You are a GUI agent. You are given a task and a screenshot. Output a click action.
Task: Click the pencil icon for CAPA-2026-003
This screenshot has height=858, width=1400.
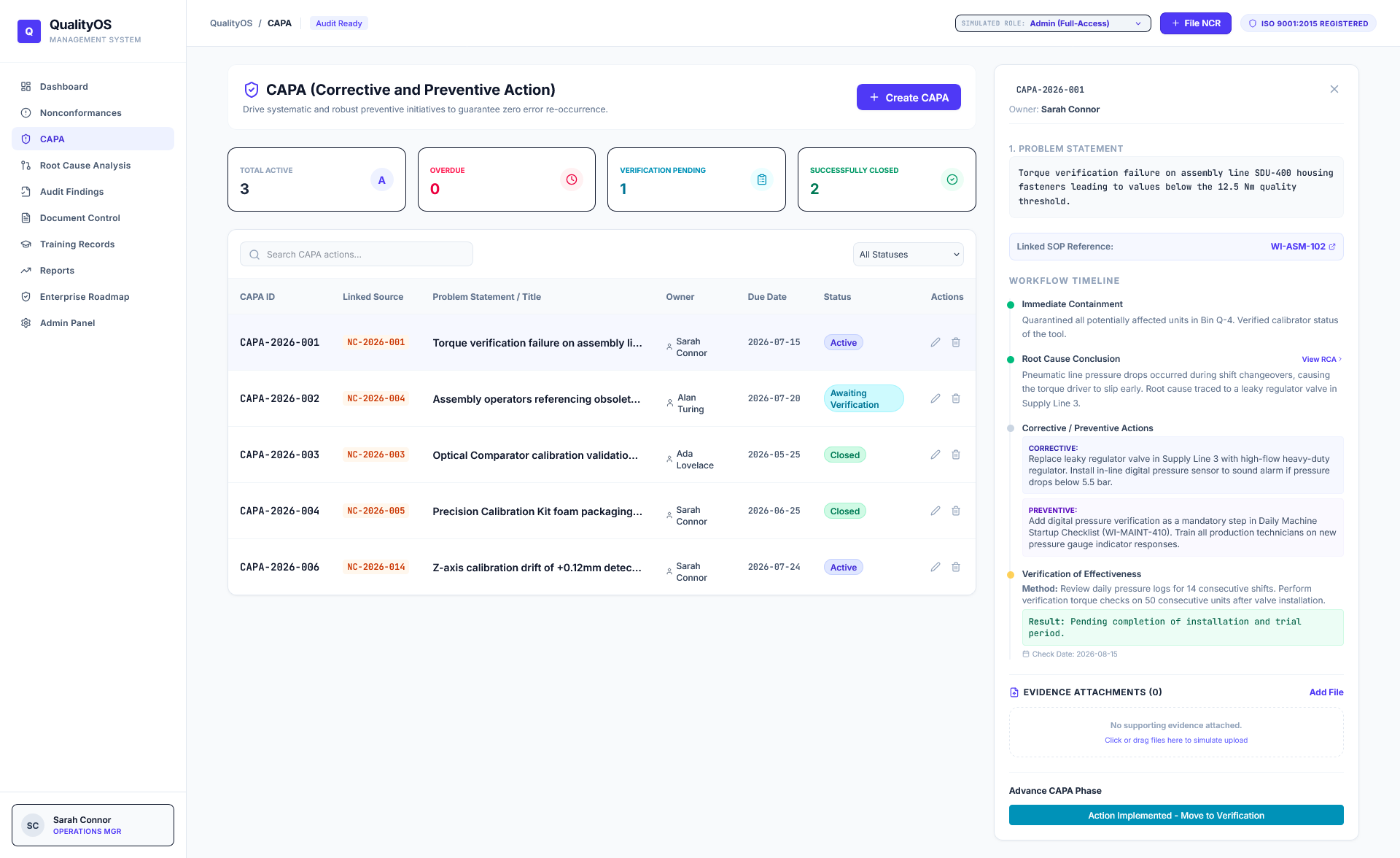pyautogui.click(x=936, y=455)
